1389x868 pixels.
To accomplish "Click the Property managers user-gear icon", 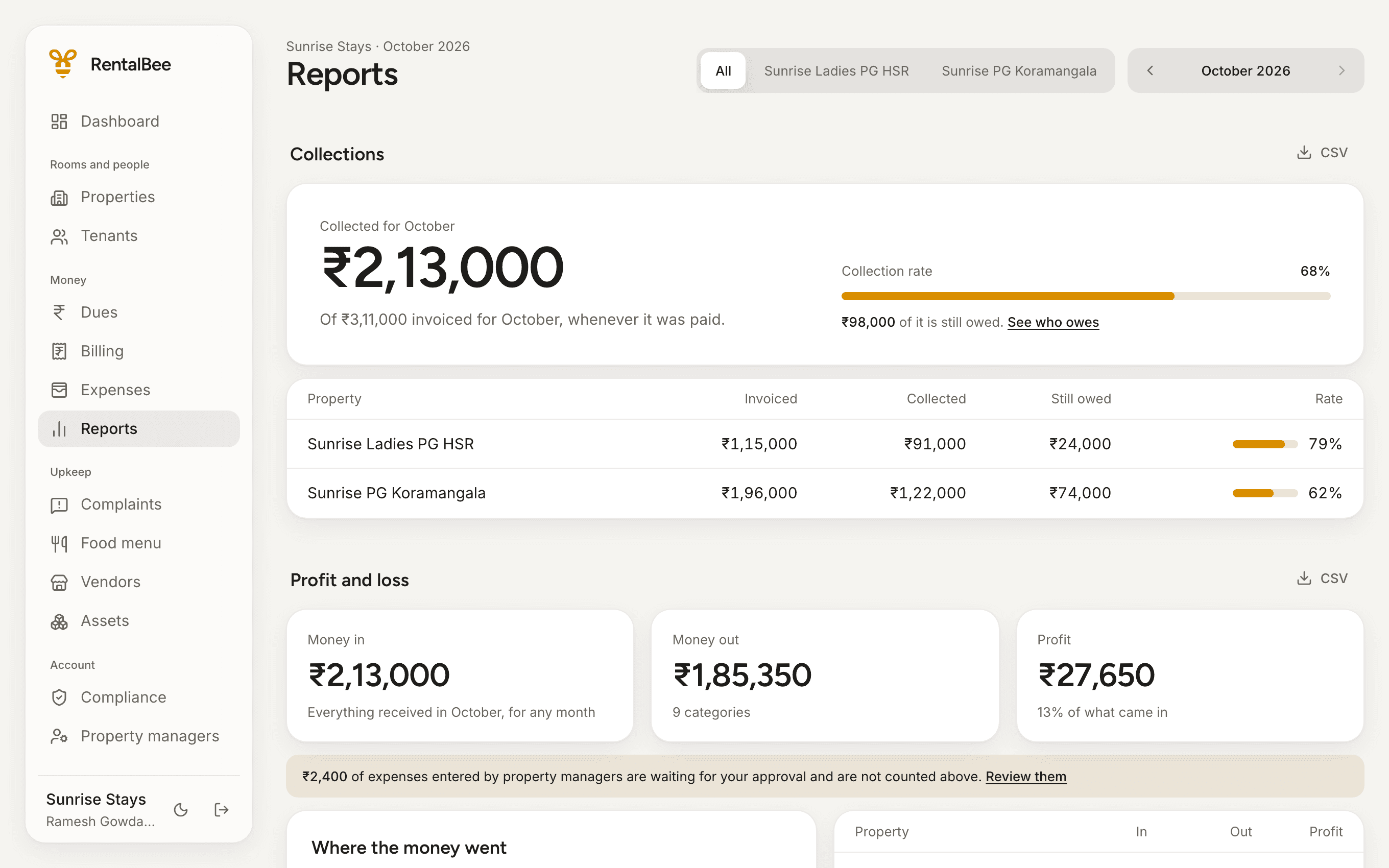I will [x=59, y=736].
